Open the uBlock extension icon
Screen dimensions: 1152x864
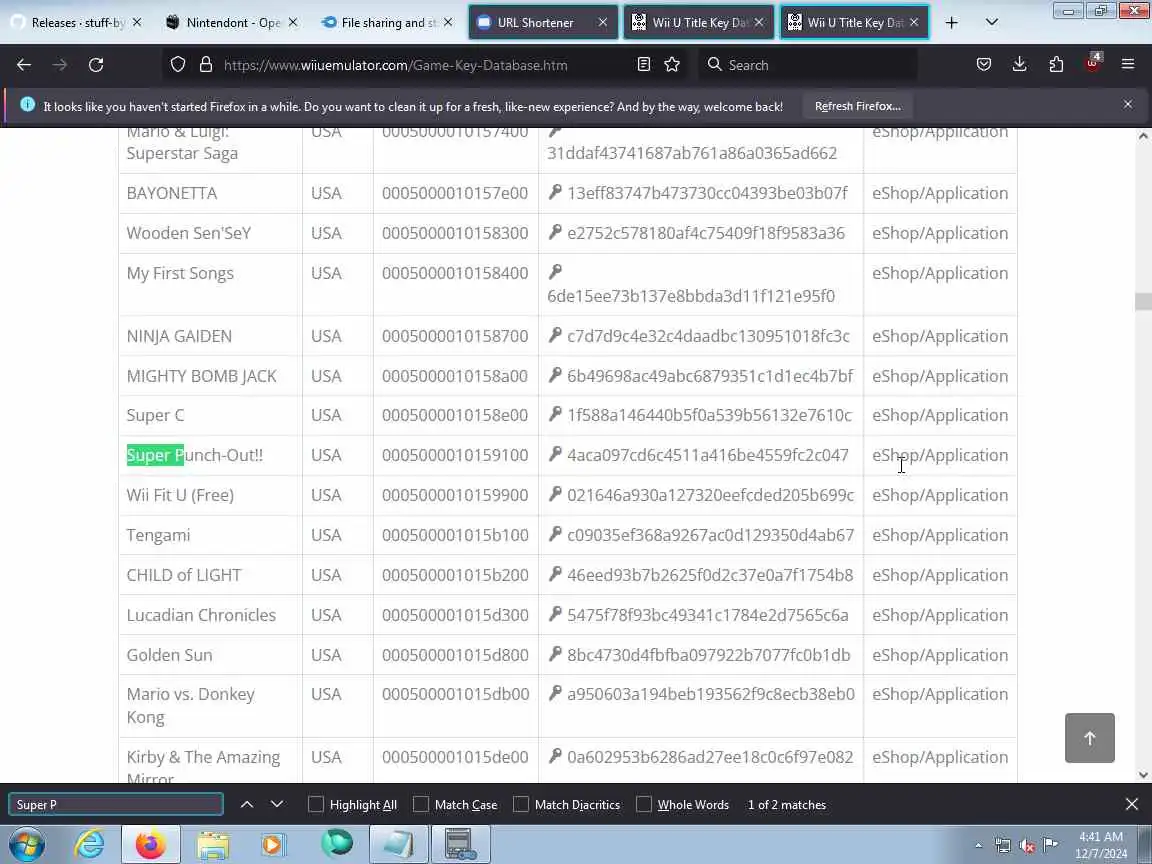pyautogui.click(x=1092, y=63)
